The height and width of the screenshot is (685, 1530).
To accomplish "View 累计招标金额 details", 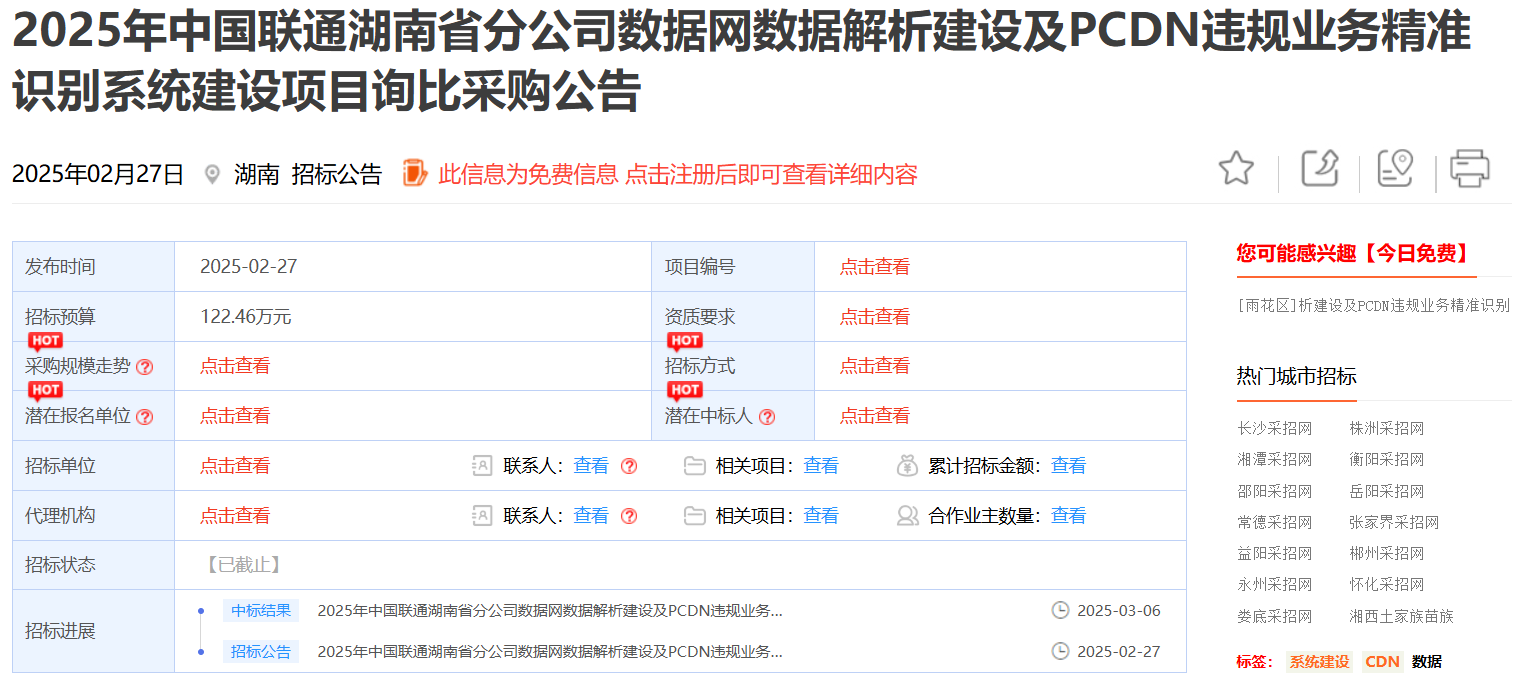I will (1068, 466).
